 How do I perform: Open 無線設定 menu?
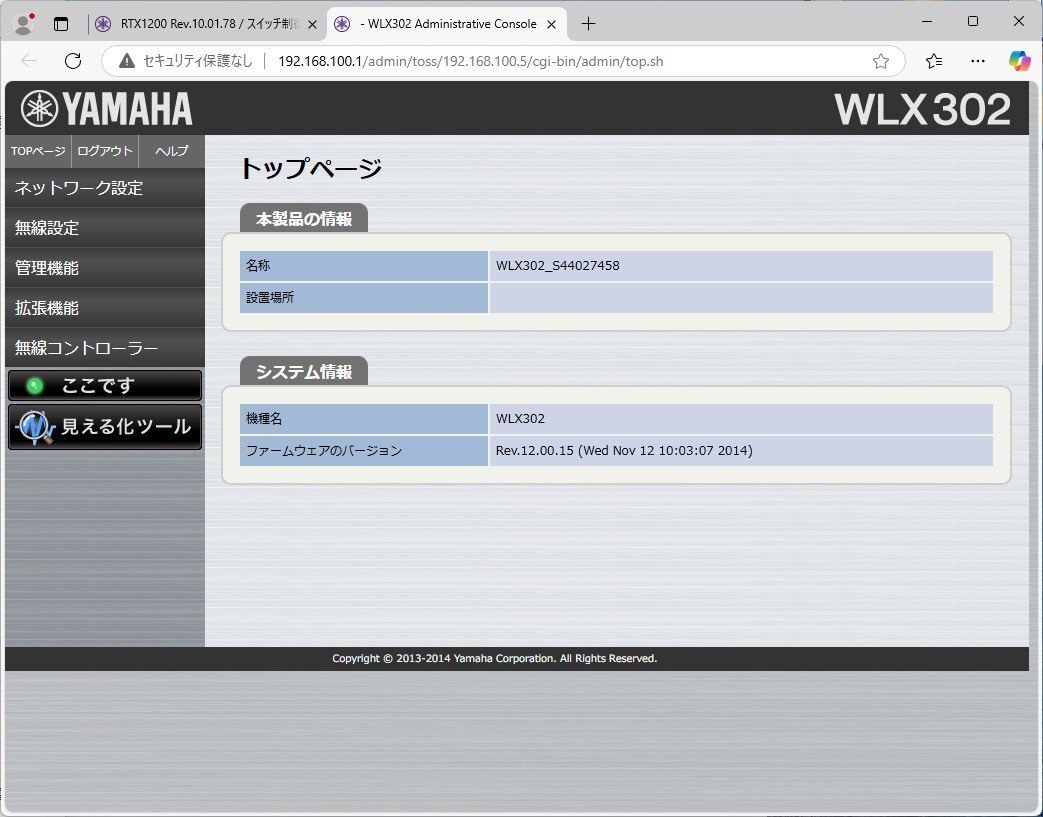[105, 228]
